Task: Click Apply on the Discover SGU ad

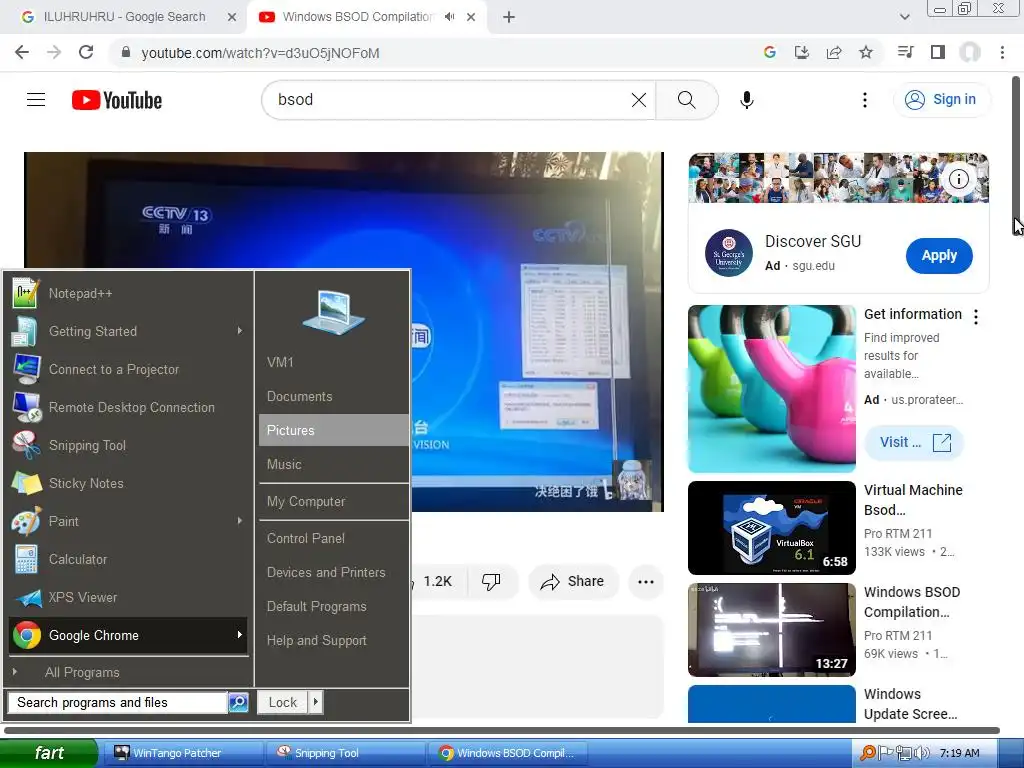Action: [x=939, y=255]
